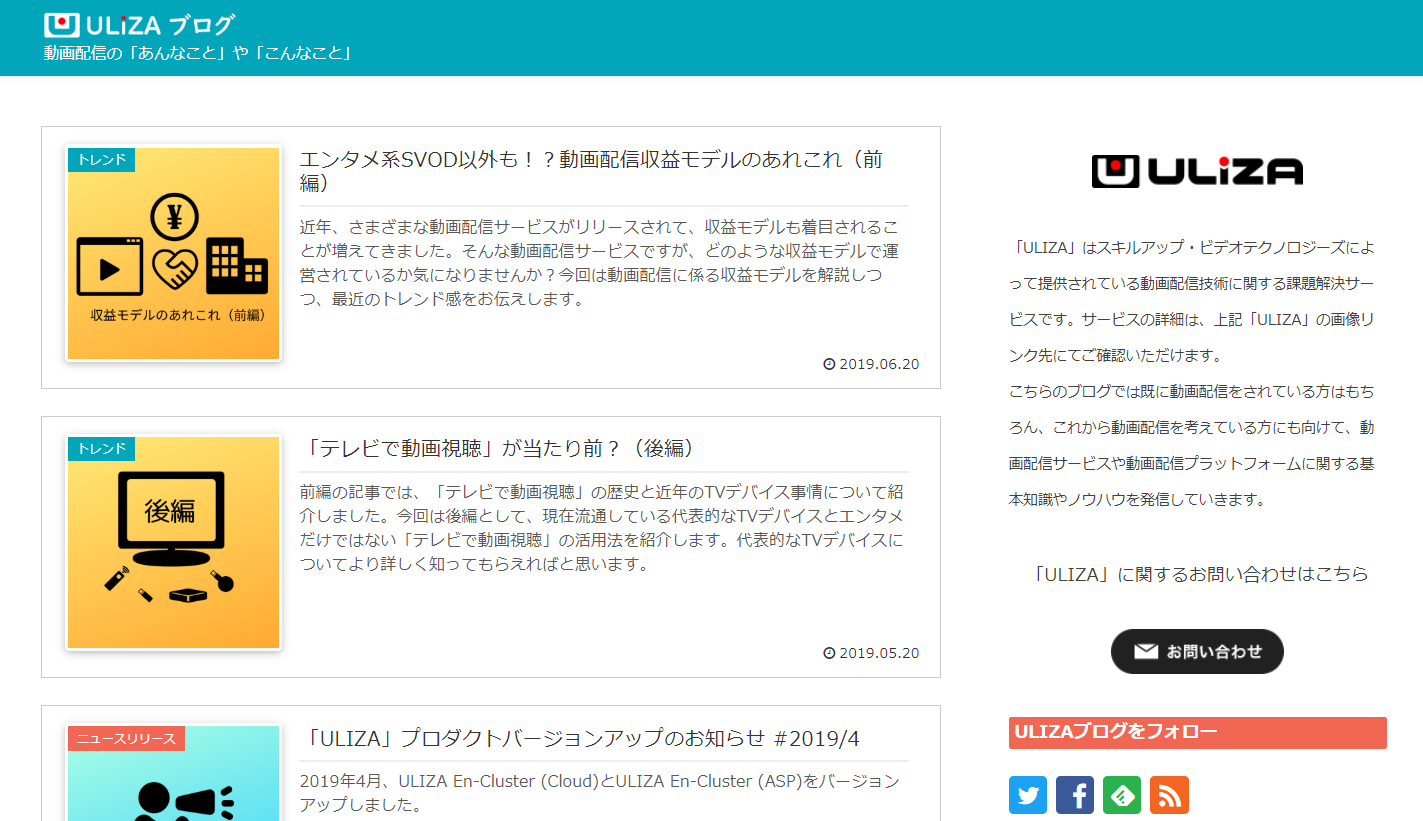Viewport: 1423px width, 821px height.
Task: Open the Twitter follow icon
Action: point(1027,794)
